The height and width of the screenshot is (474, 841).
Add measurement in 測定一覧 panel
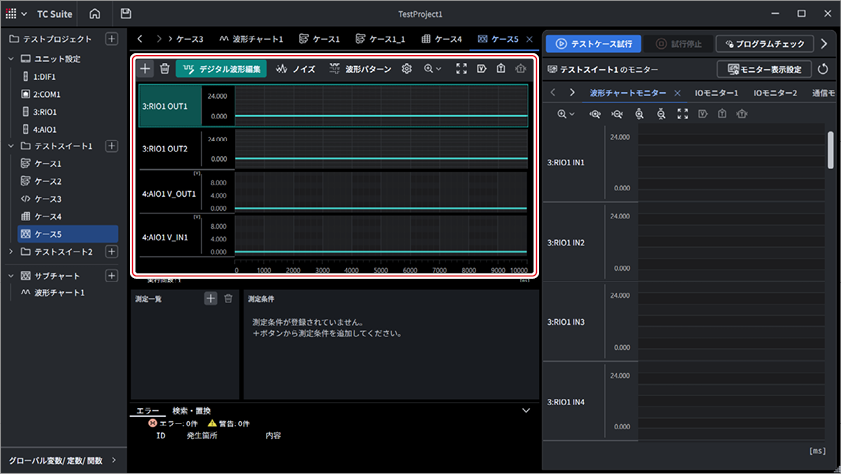[x=211, y=299]
